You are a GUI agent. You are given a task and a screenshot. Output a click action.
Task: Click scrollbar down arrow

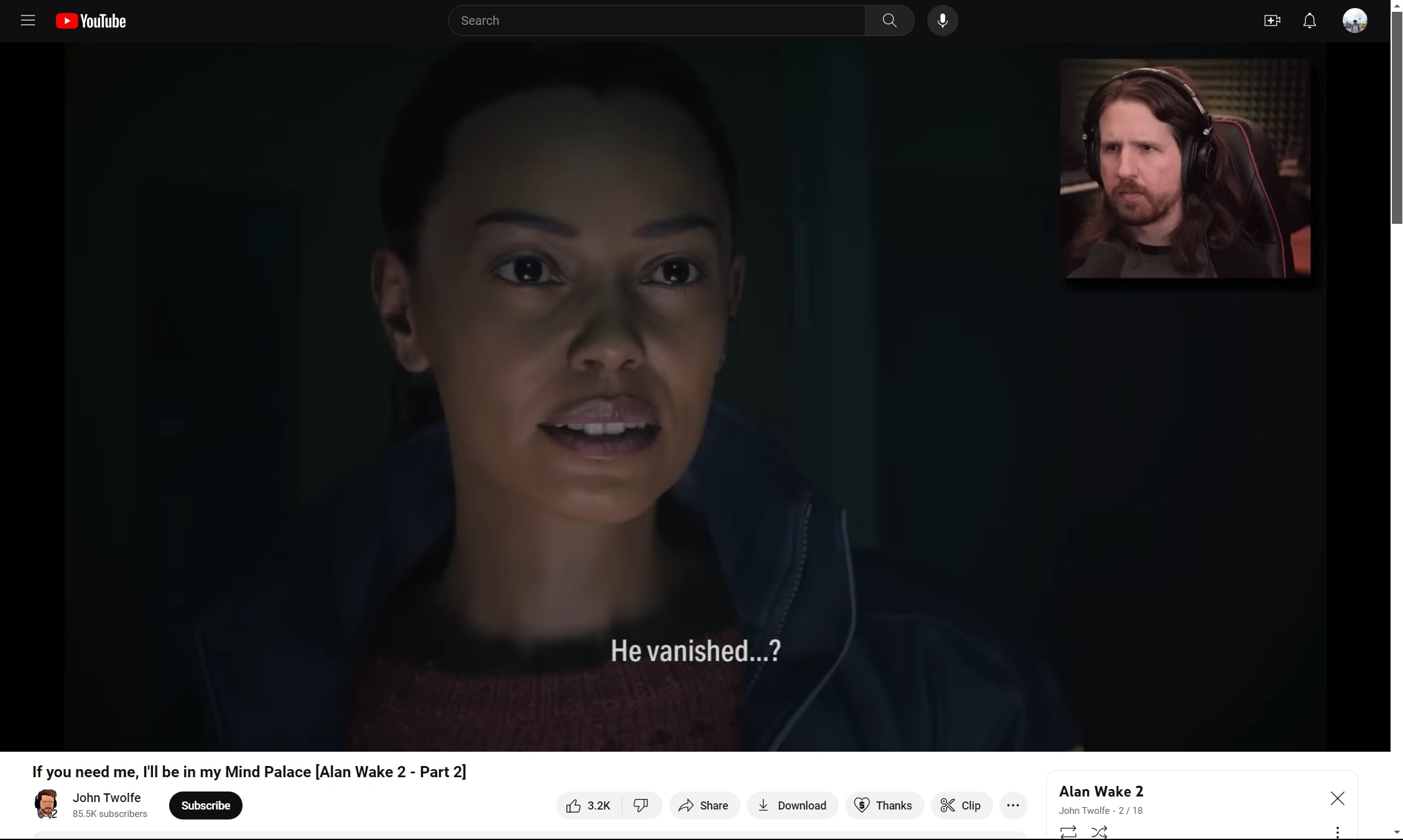click(1397, 833)
